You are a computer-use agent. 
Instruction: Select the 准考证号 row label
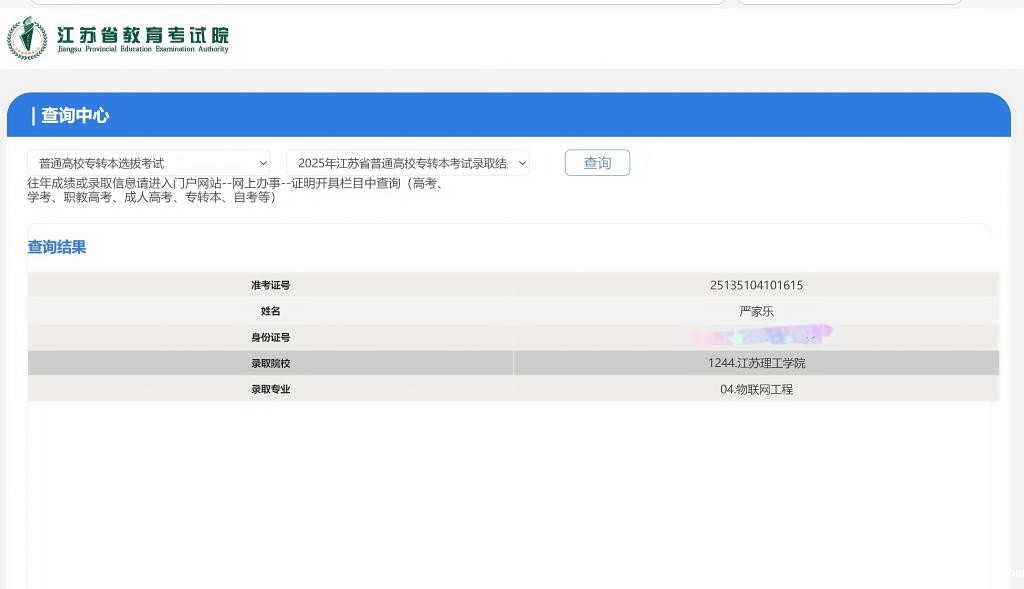click(270, 286)
